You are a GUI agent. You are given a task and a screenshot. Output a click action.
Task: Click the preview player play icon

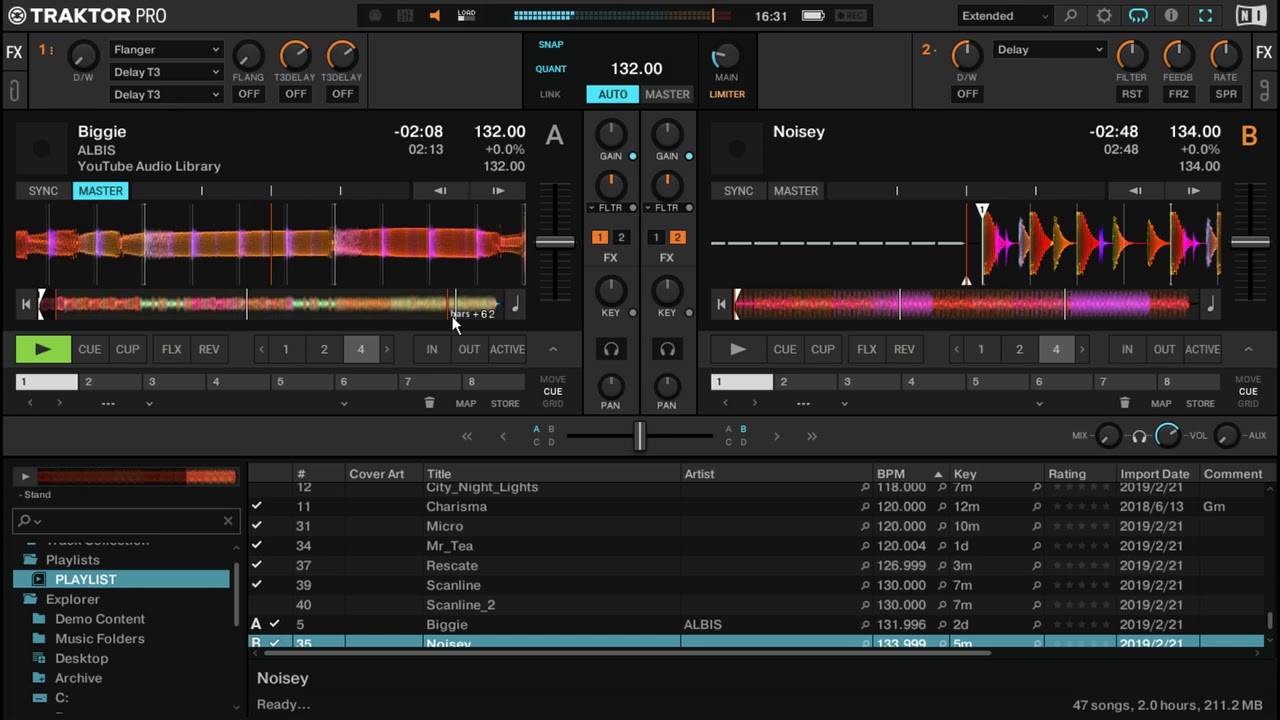tap(25, 477)
